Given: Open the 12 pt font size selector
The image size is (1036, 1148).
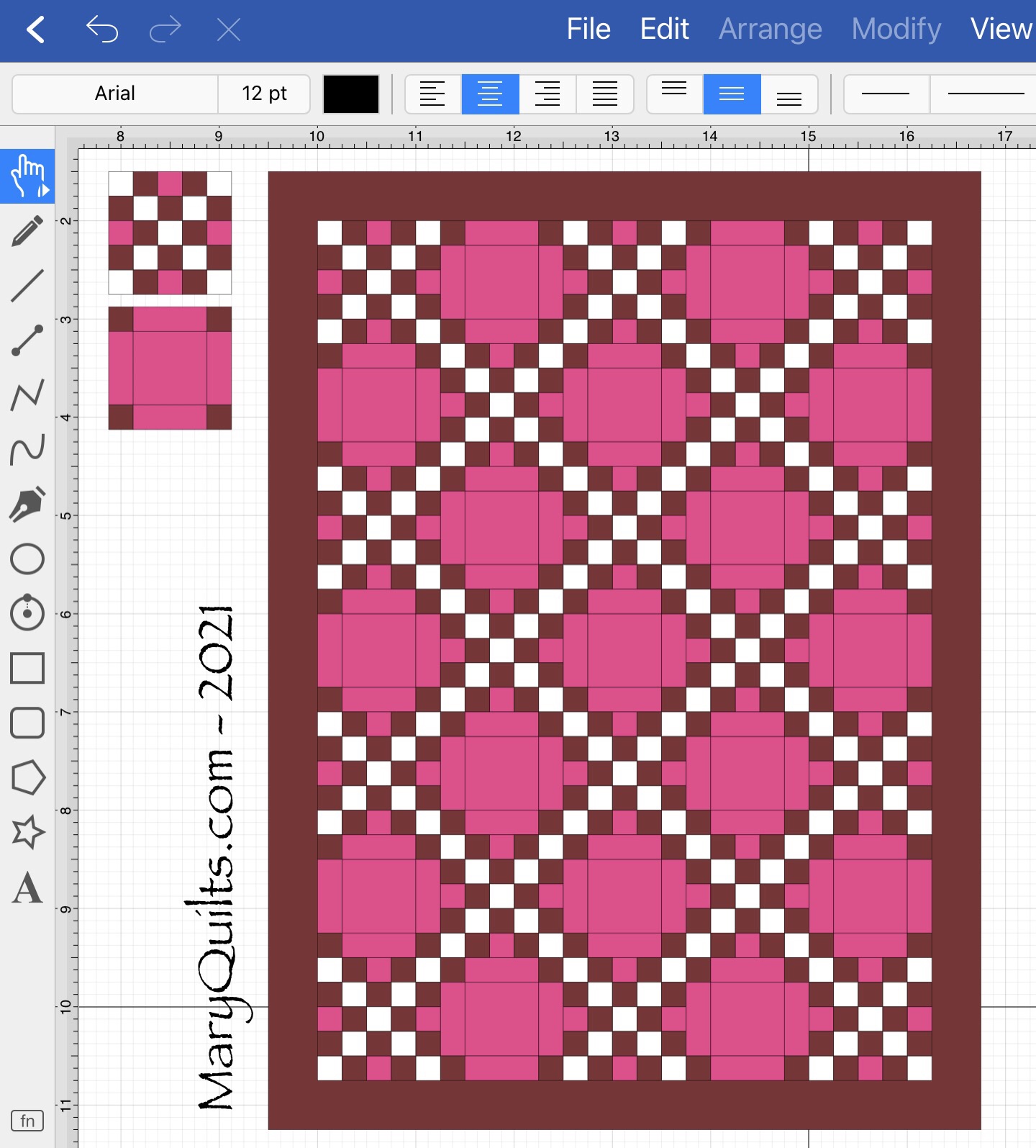Looking at the screenshot, I should click(x=264, y=94).
